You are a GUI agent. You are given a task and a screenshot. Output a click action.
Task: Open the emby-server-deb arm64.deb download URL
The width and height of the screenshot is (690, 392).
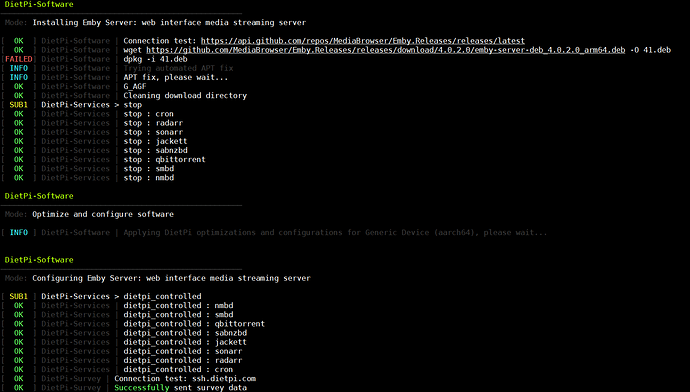(x=385, y=50)
